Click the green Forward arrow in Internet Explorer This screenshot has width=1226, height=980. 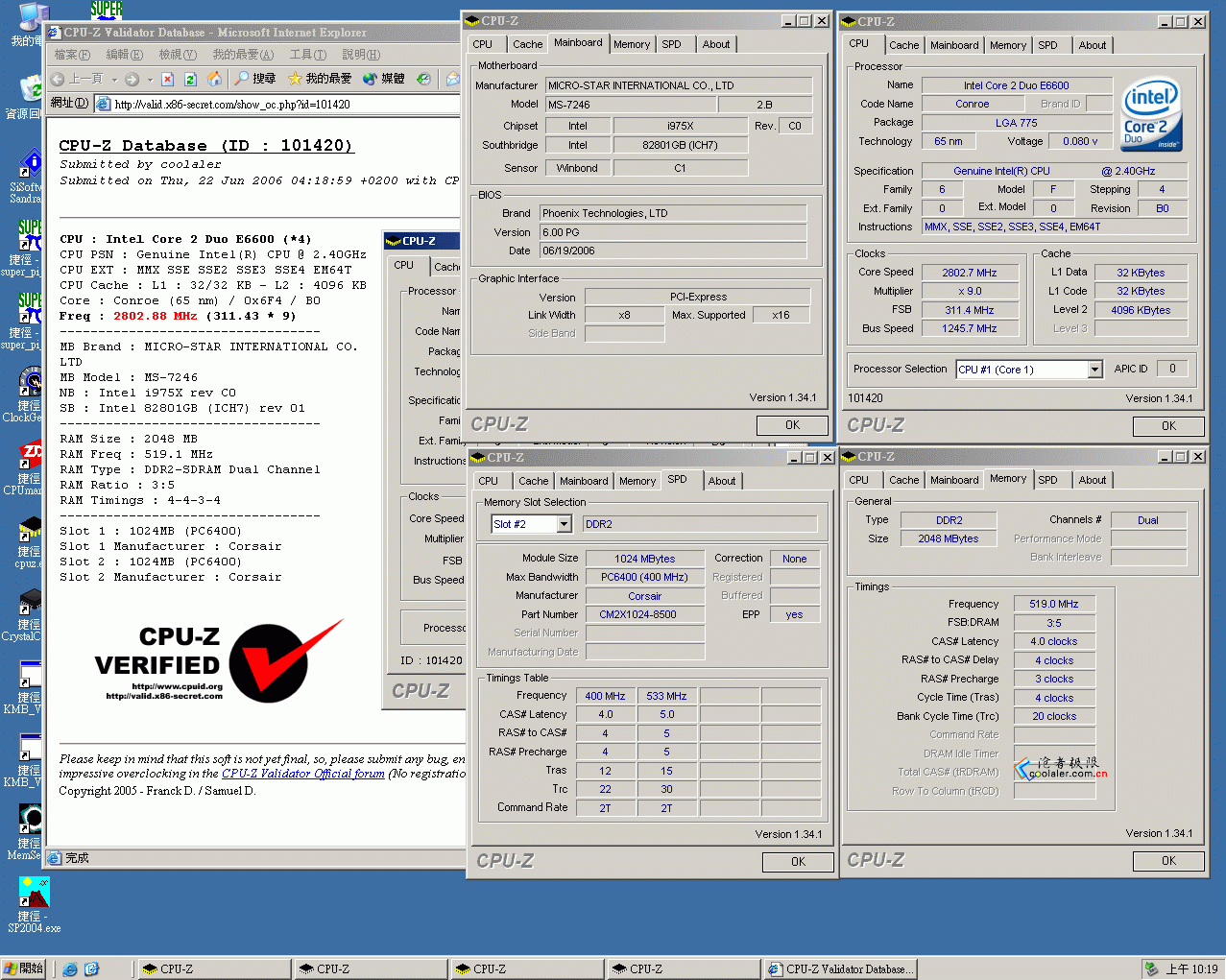[132, 79]
